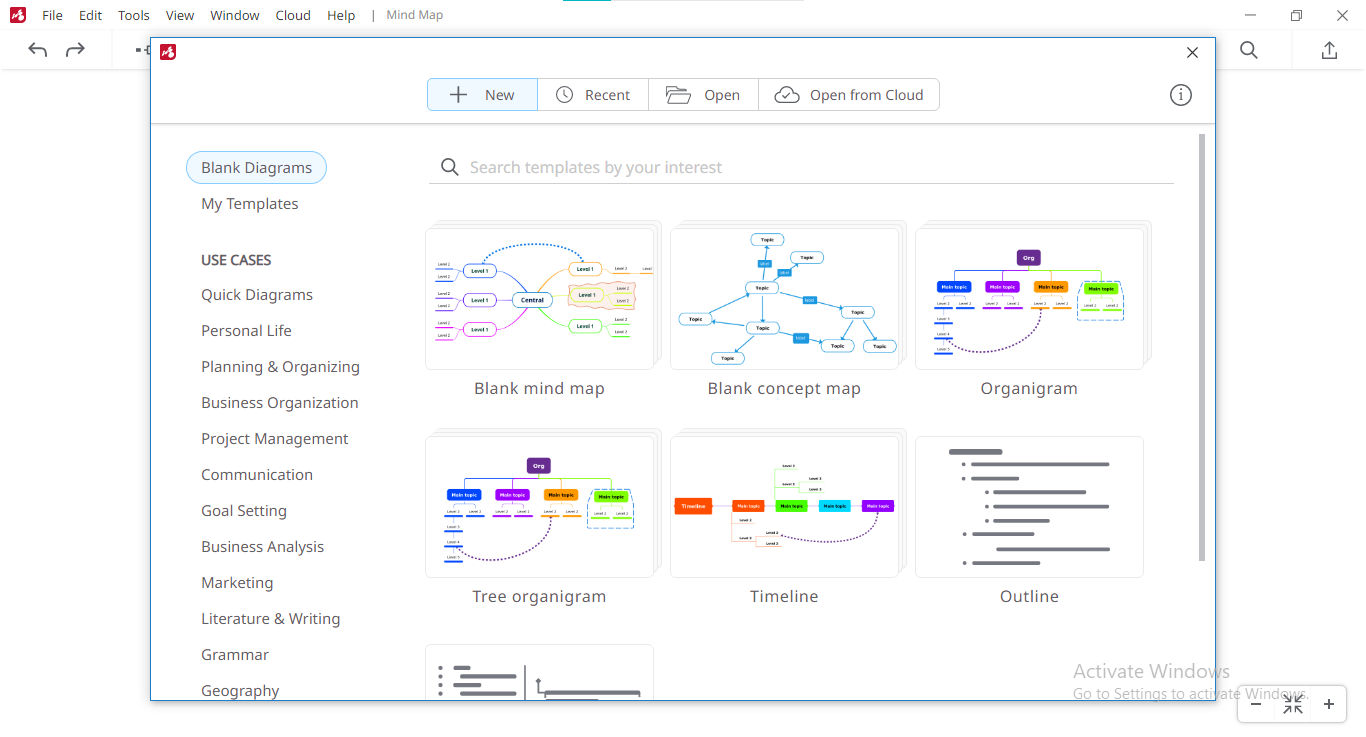Open the Tools menu
1366x737 pixels.
point(134,15)
